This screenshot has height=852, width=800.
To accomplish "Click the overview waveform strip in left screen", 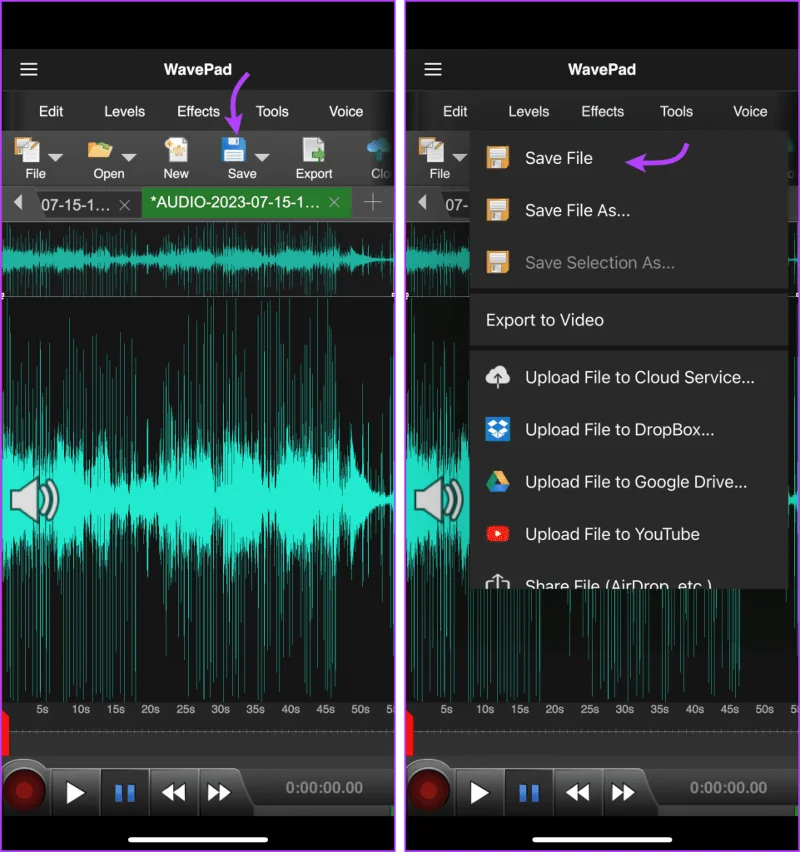I will click(x=198, y=259).
